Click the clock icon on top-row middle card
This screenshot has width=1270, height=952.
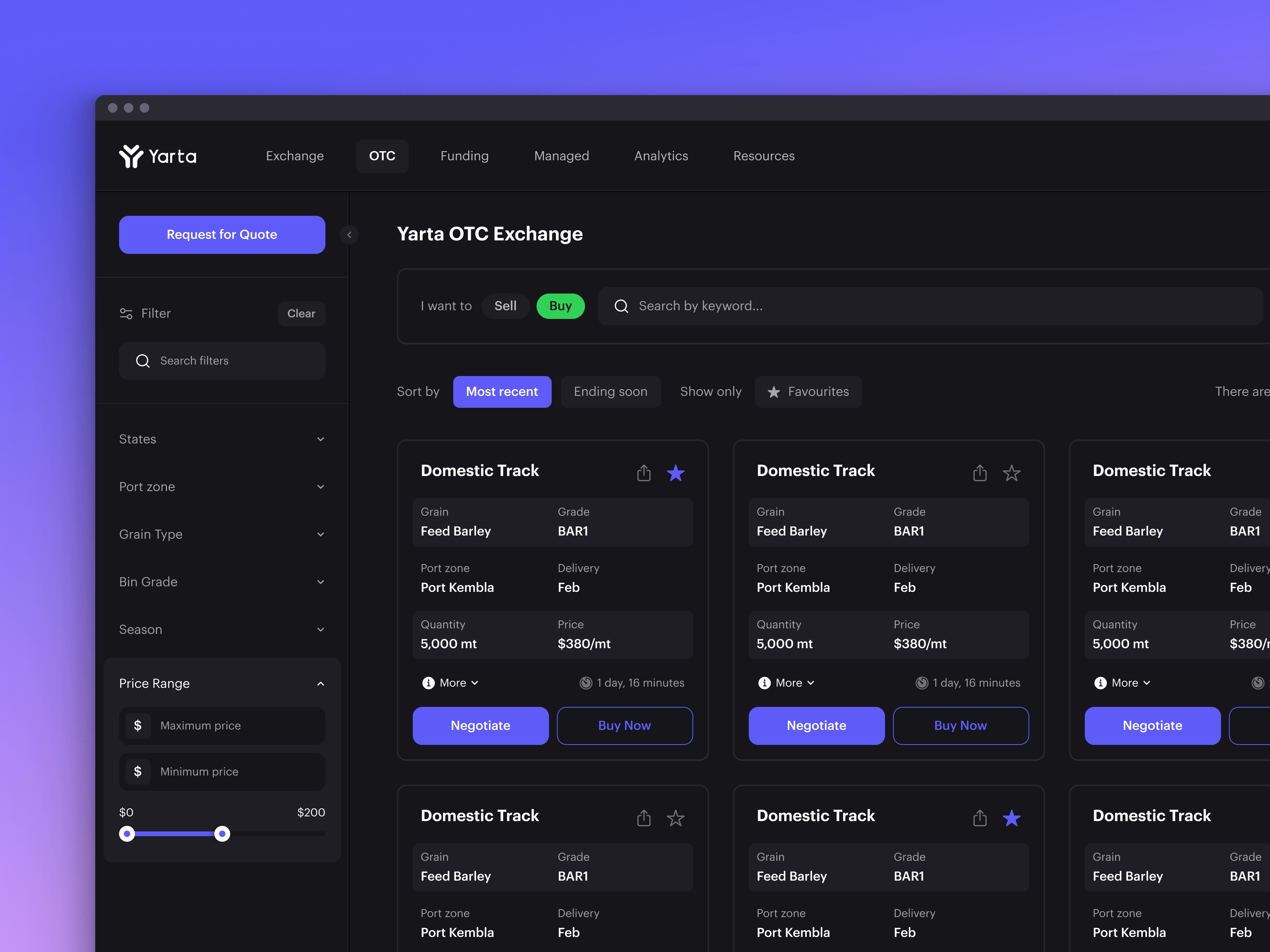click(922, 683)
